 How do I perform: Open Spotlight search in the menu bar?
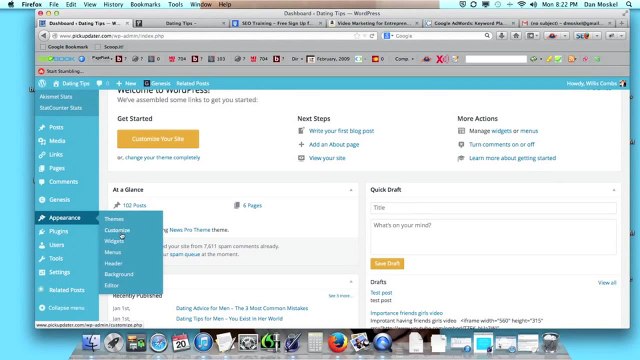pos(629,4)
